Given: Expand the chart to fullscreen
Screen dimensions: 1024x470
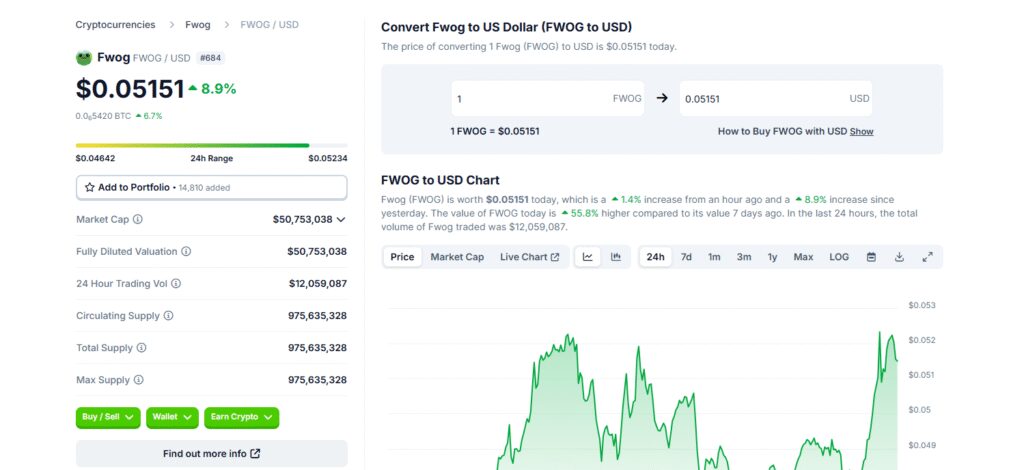Looking at the screenshot, I should (x=927, y=257).
